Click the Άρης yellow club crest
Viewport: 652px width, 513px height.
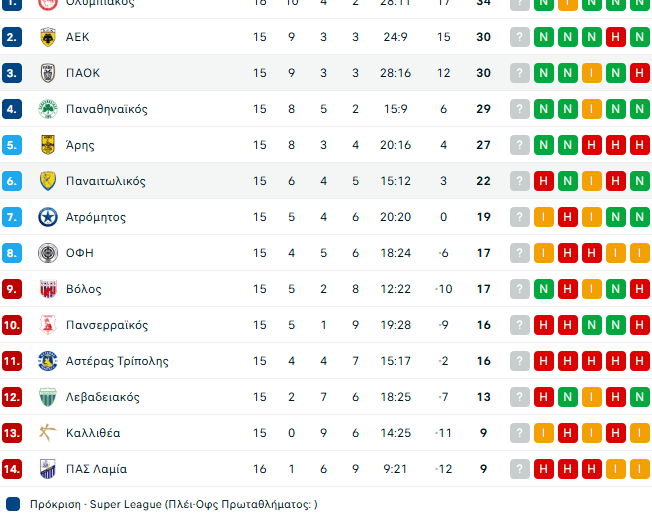pyautogui.click(x=47, y=145)
